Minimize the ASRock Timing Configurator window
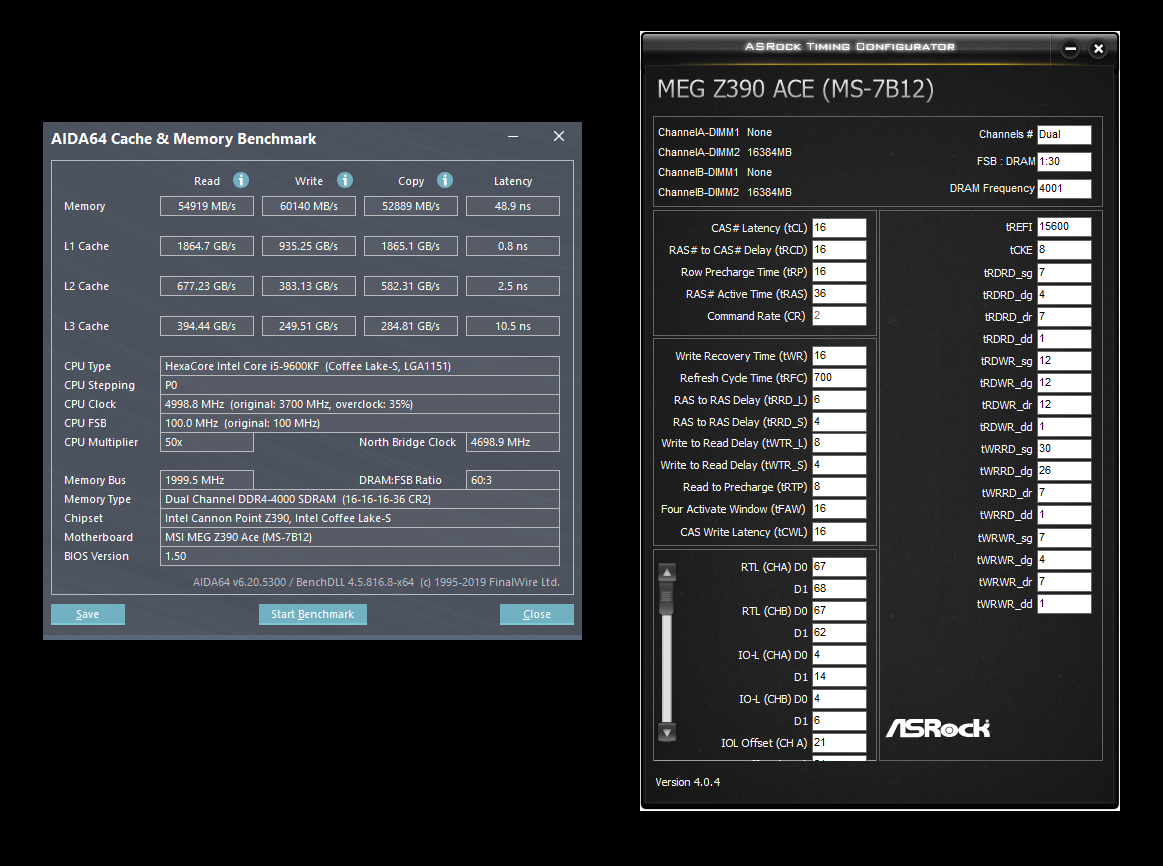The image size is (1163, 866). tap(1070, 49)
